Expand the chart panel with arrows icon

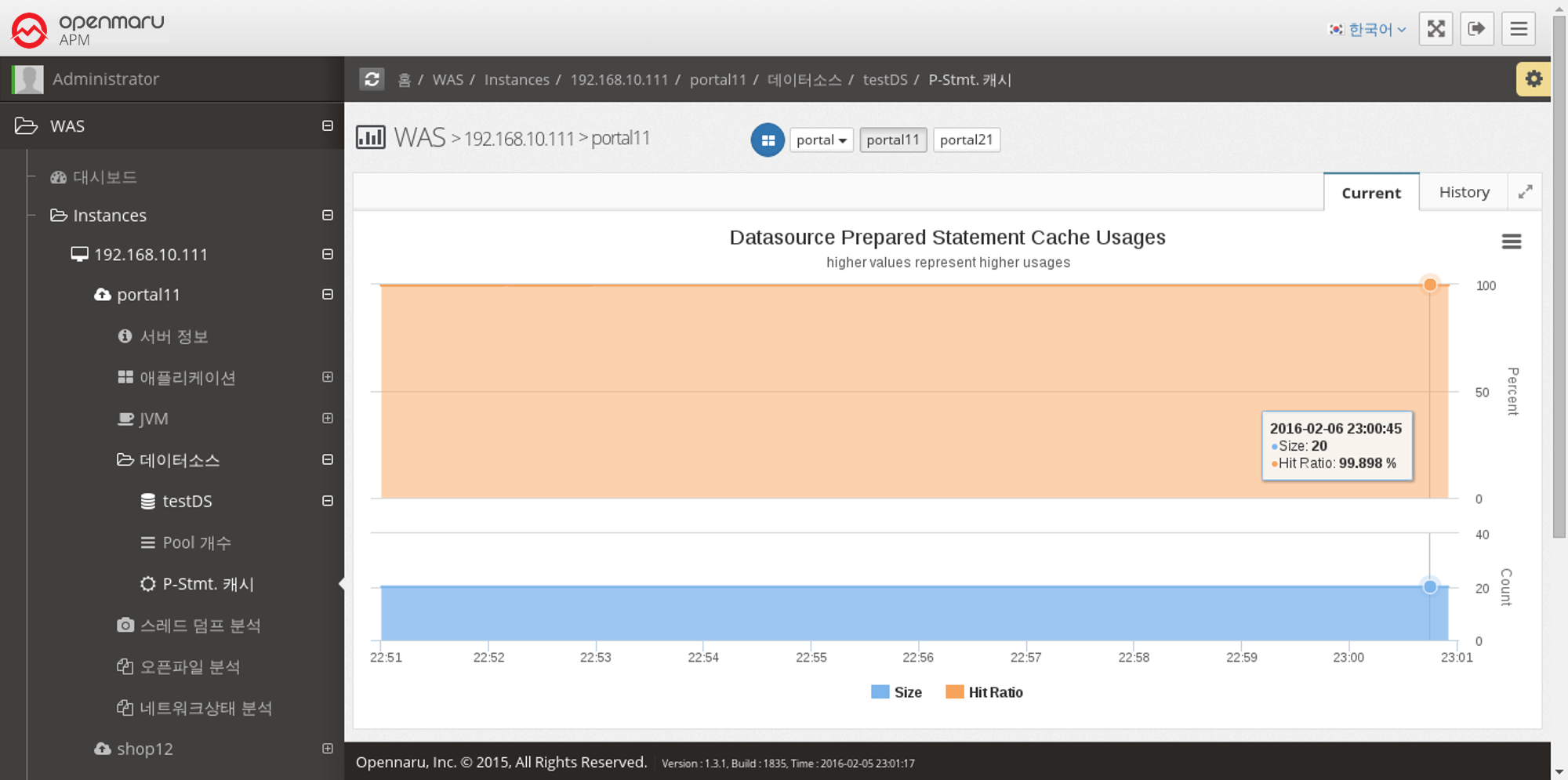(x=1525, y=192)
